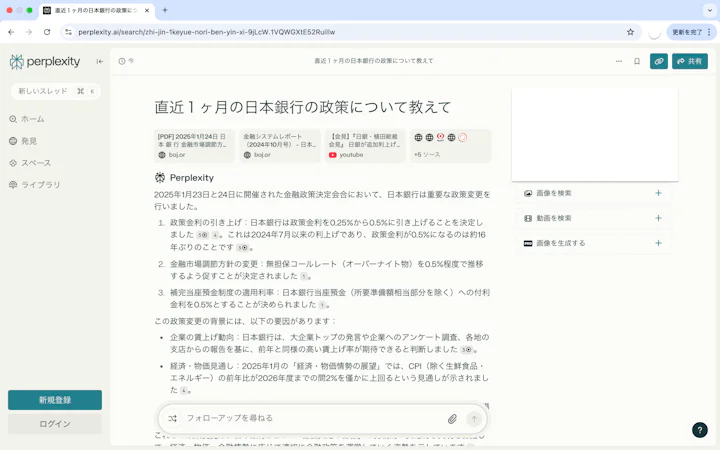Click the attach file paperclip icon
The image size is (720, 450).
(x=452, y=418)
